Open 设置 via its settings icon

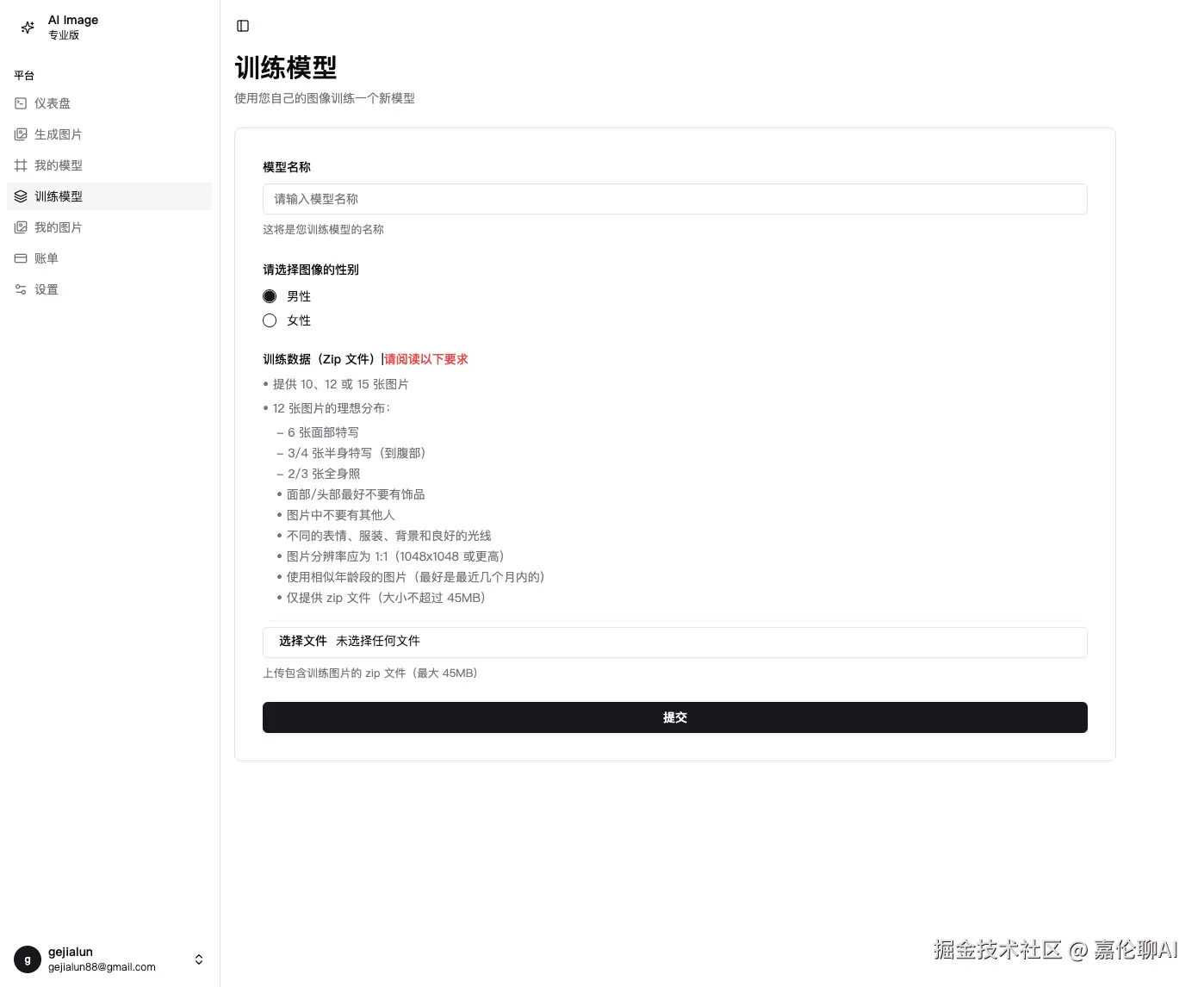pyautogui.click(x=20, y=289)
